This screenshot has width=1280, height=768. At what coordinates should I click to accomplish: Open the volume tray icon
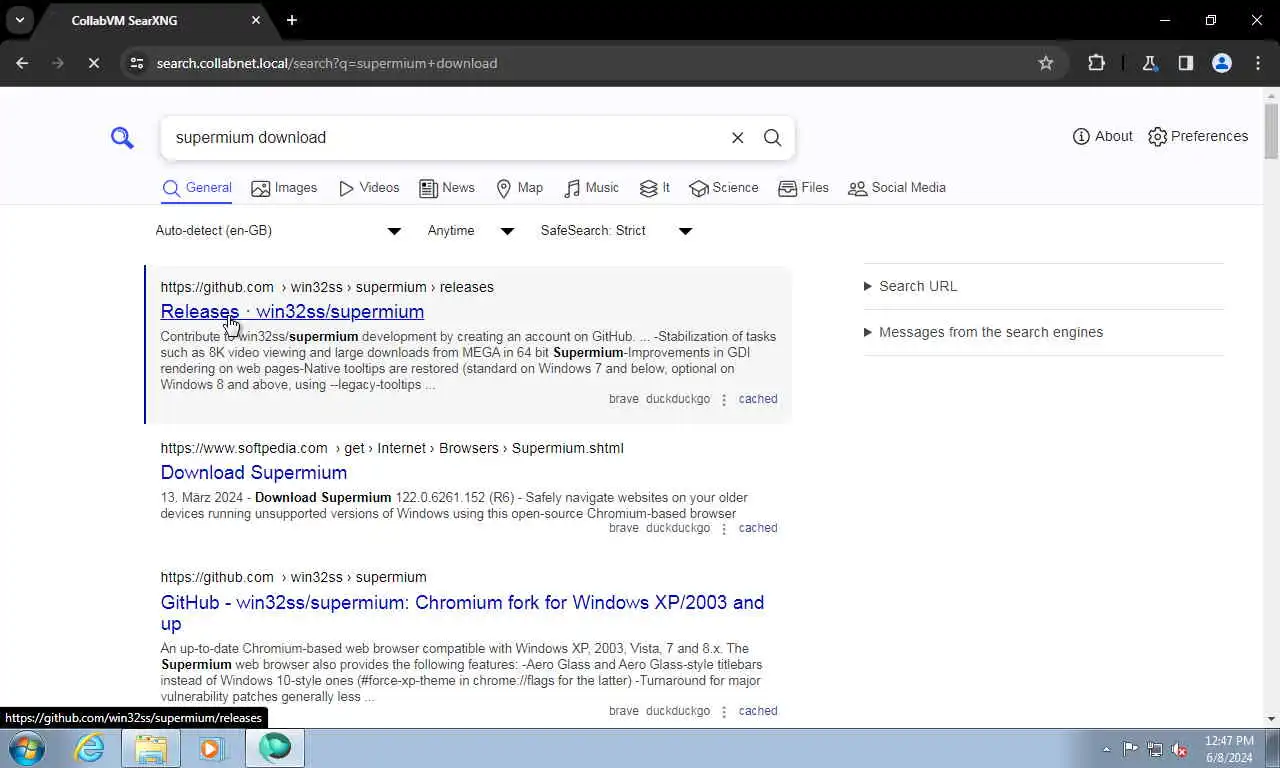[1180, 749]
